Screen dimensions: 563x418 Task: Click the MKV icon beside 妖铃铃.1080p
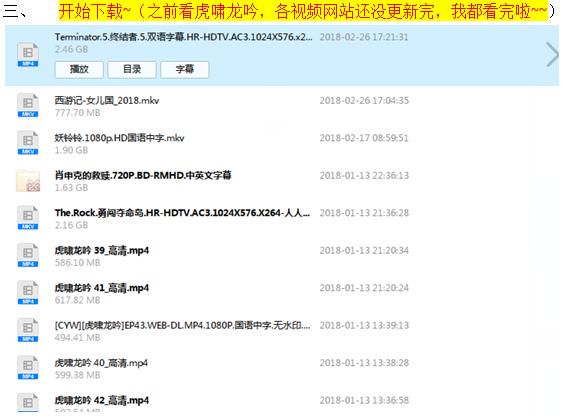pyautogui.click(x=28, y=143)
